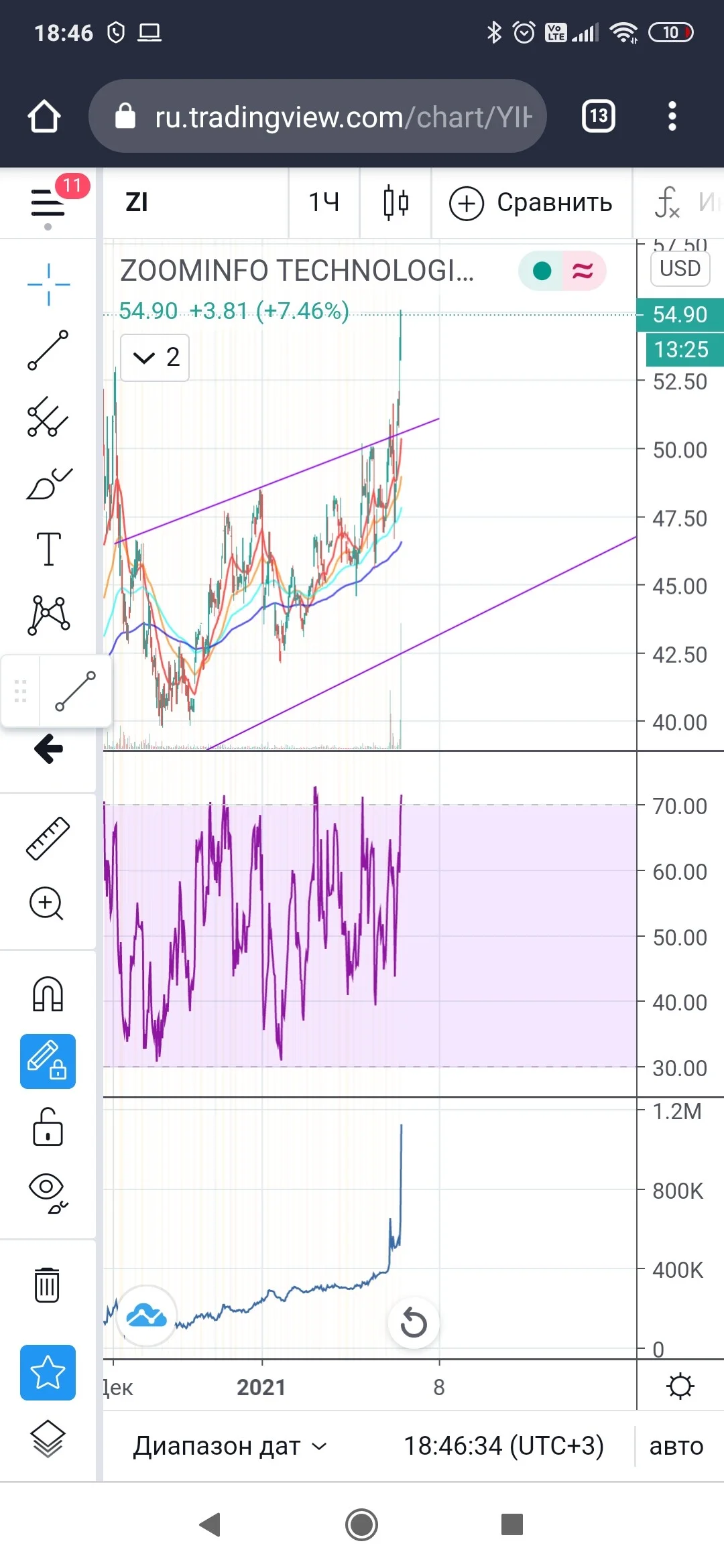The height and width of the screenshot is (1568, 724).
Task: Click the Сравнить compare button
Action: click(x=532, y=202)
